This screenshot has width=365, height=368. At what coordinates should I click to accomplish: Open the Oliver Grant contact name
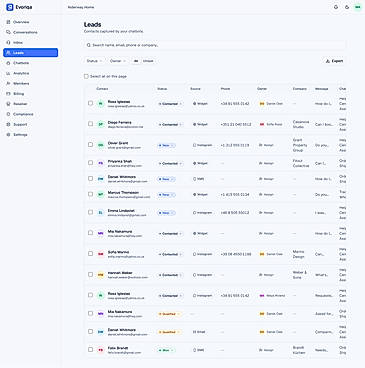[x=118, y=143]
